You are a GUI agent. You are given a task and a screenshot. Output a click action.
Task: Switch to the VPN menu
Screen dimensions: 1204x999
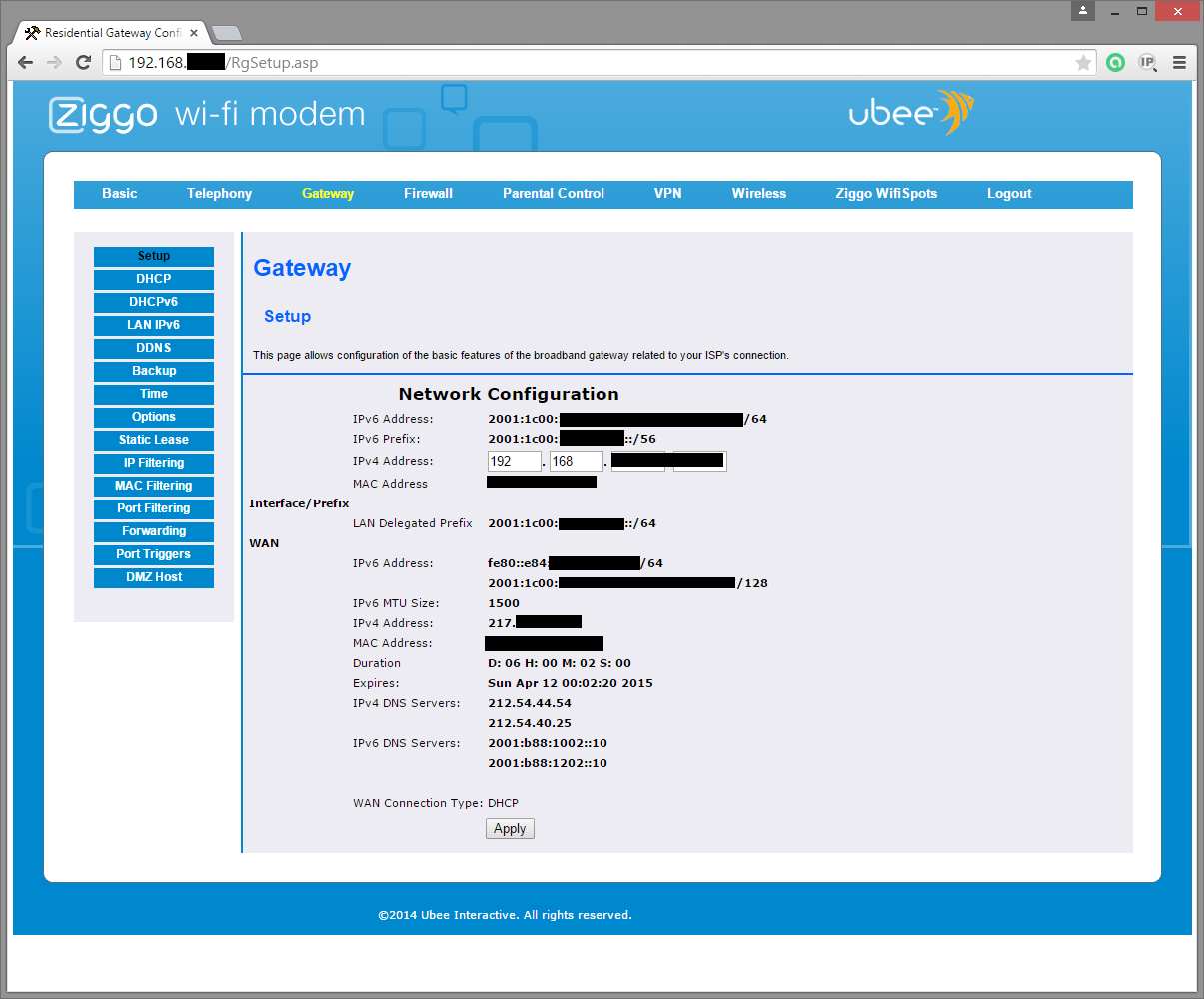pyautogui.click(x=667, y=194)
